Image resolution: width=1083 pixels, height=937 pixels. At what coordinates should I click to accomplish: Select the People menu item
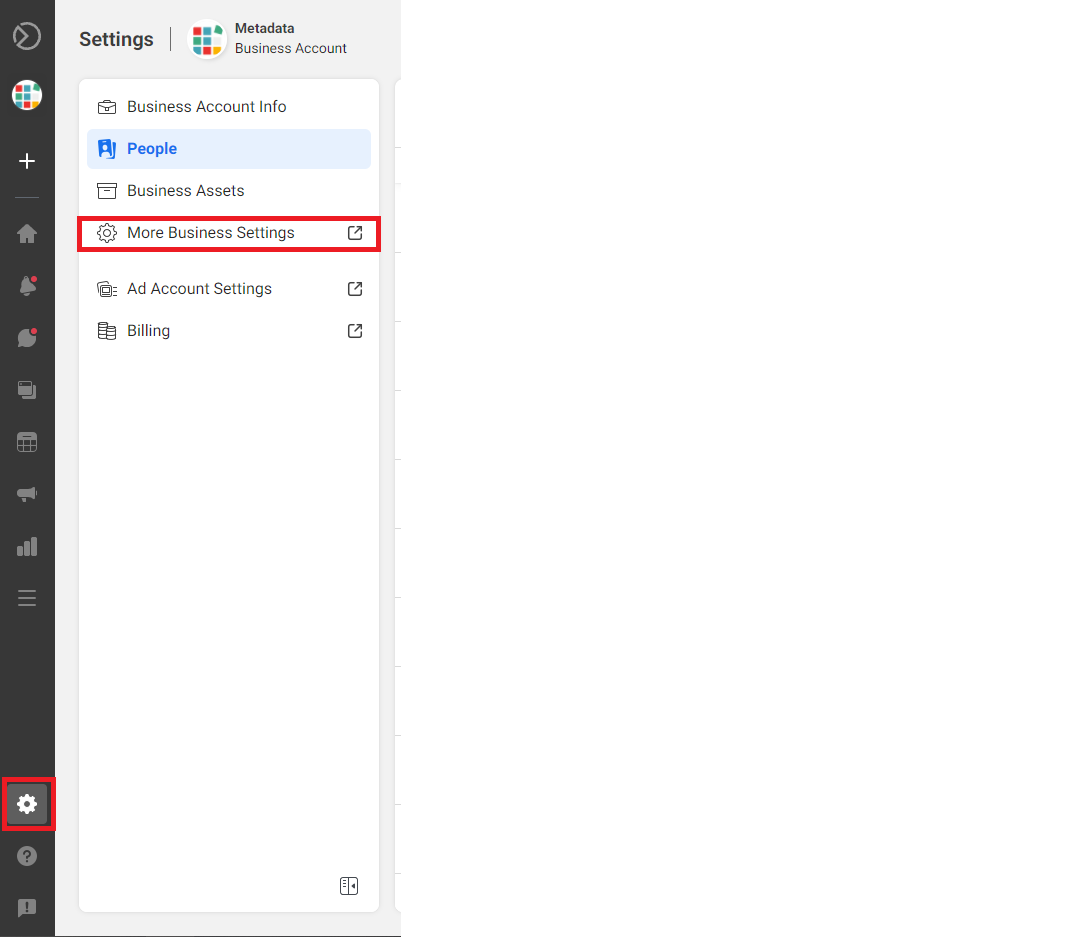click(x=152, y=149)
